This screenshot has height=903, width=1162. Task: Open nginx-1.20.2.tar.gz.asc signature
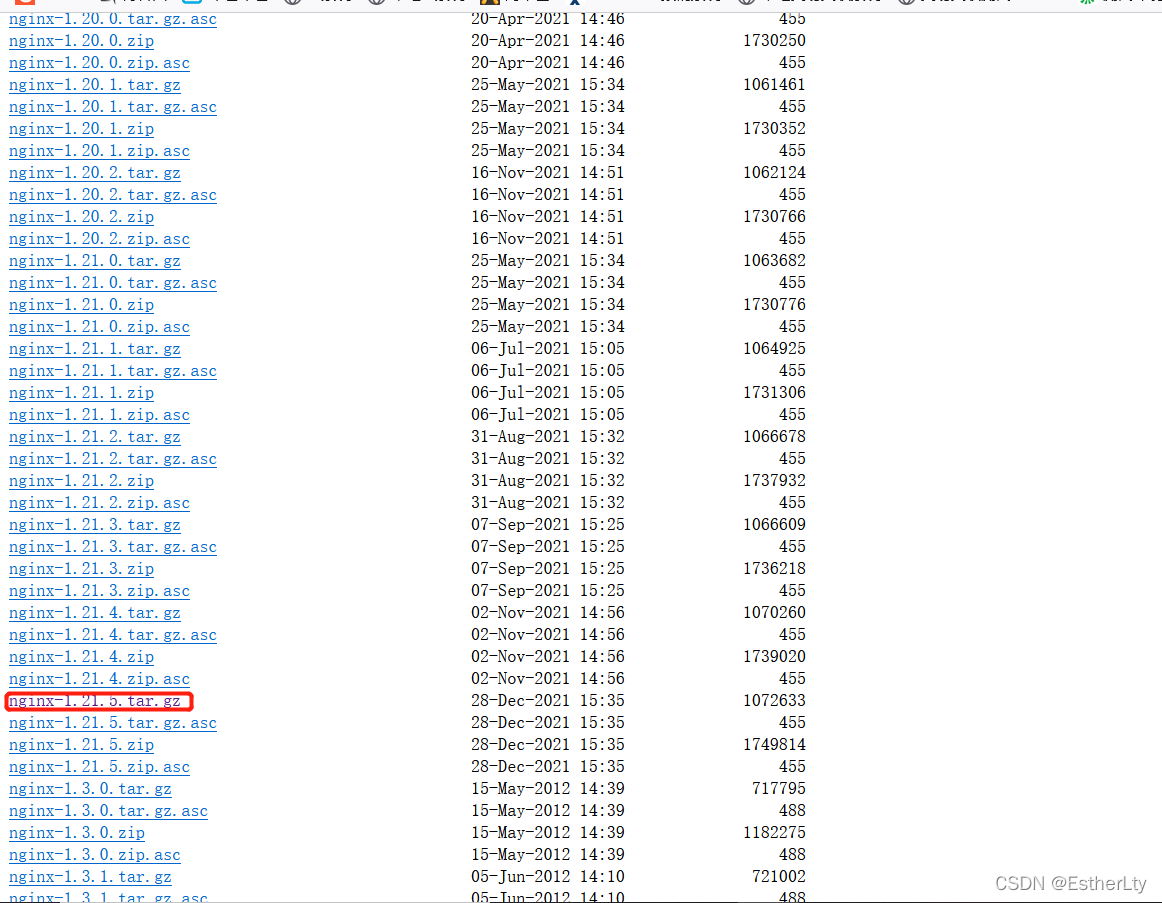coord(113,195)
